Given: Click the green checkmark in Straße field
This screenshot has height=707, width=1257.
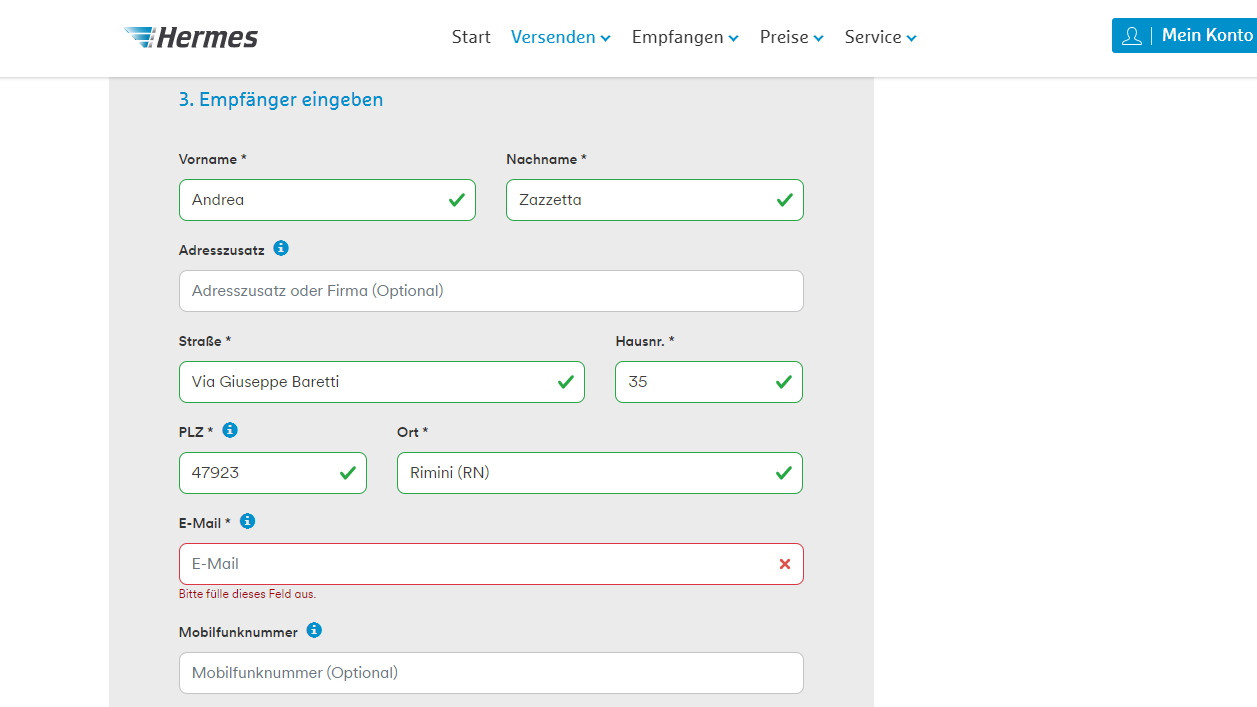Looking at the screenshot, I should [566, 382].
